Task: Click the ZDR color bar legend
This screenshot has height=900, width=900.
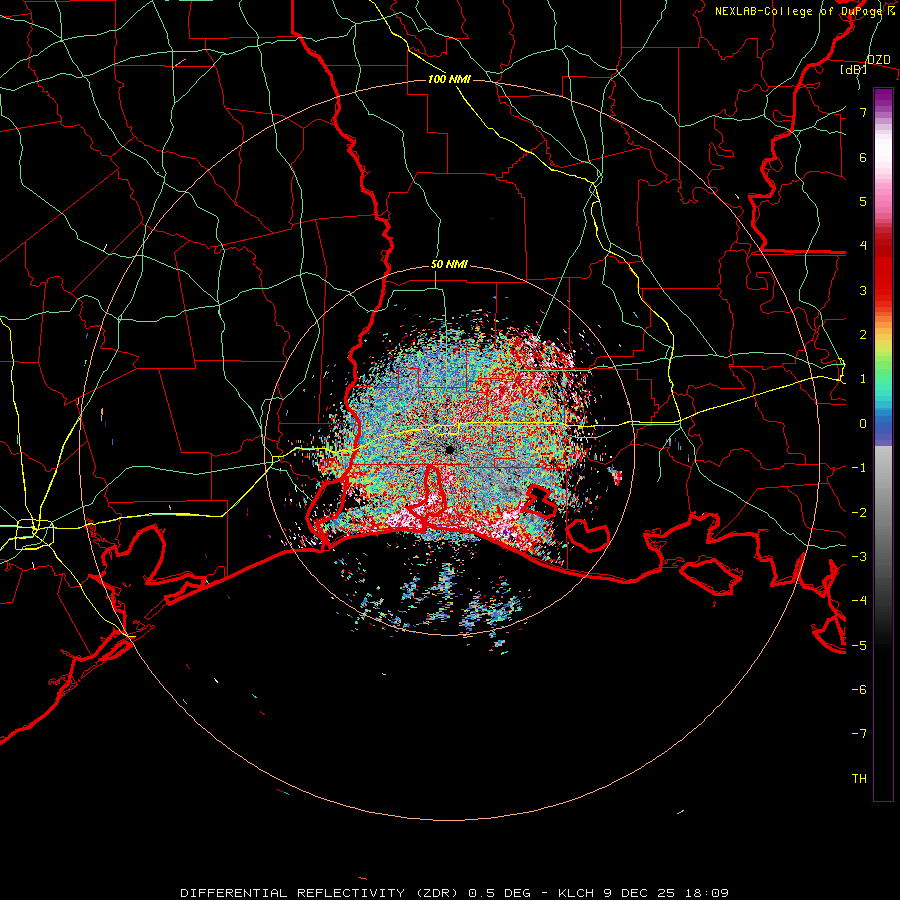Action: click(x=883, y=444)
